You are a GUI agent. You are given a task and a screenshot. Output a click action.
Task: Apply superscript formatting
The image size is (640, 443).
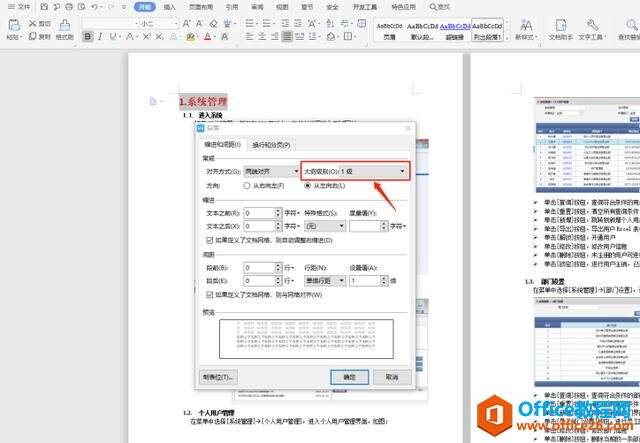point(147,36)
